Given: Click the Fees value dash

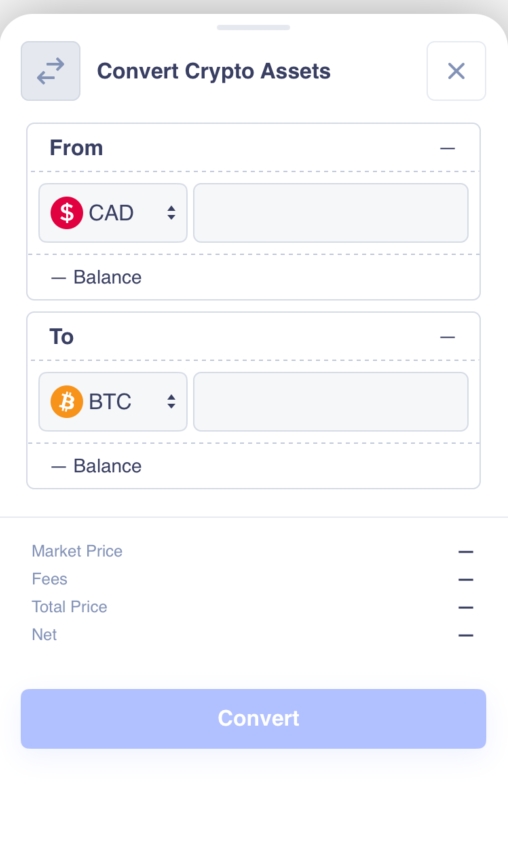Looking at the screenshot, I should [466, 580].
